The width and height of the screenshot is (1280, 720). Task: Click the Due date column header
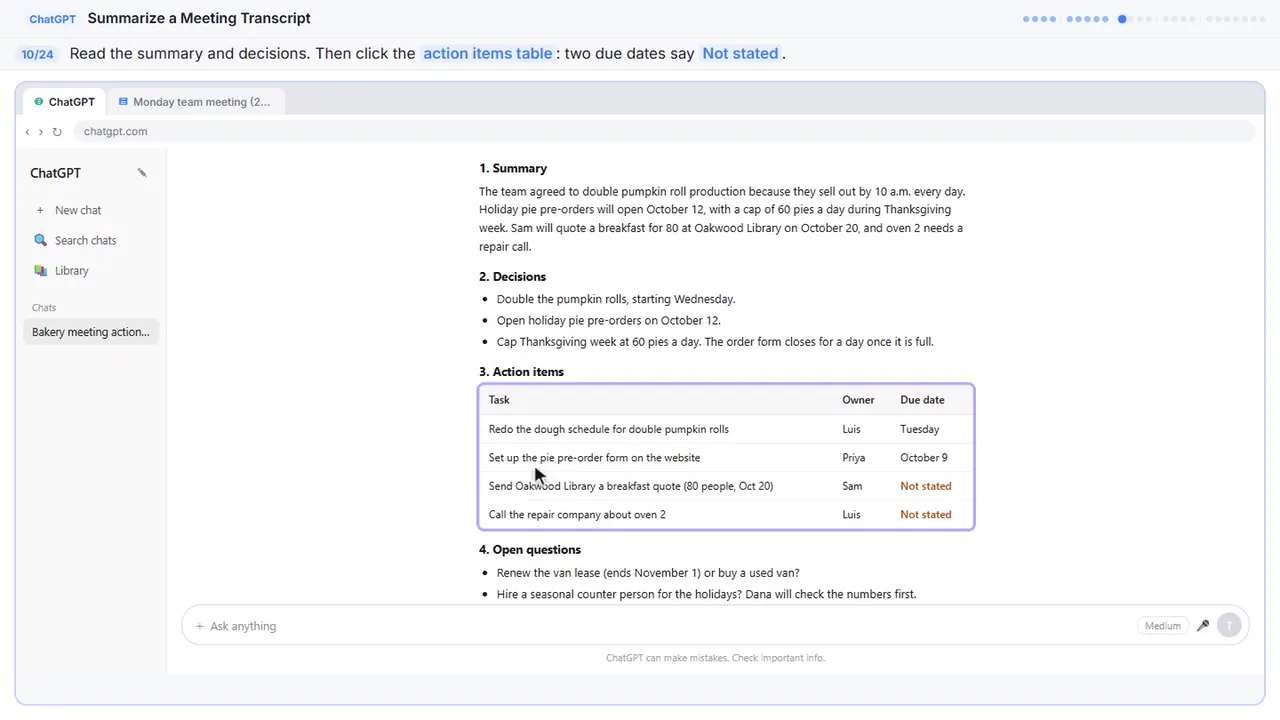pos(922,400)
